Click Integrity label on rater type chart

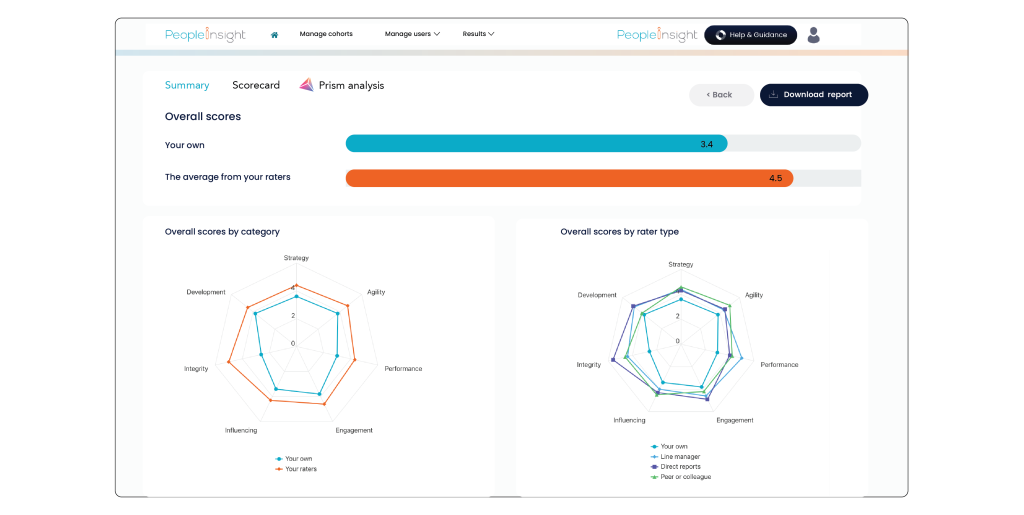point(588,365)
